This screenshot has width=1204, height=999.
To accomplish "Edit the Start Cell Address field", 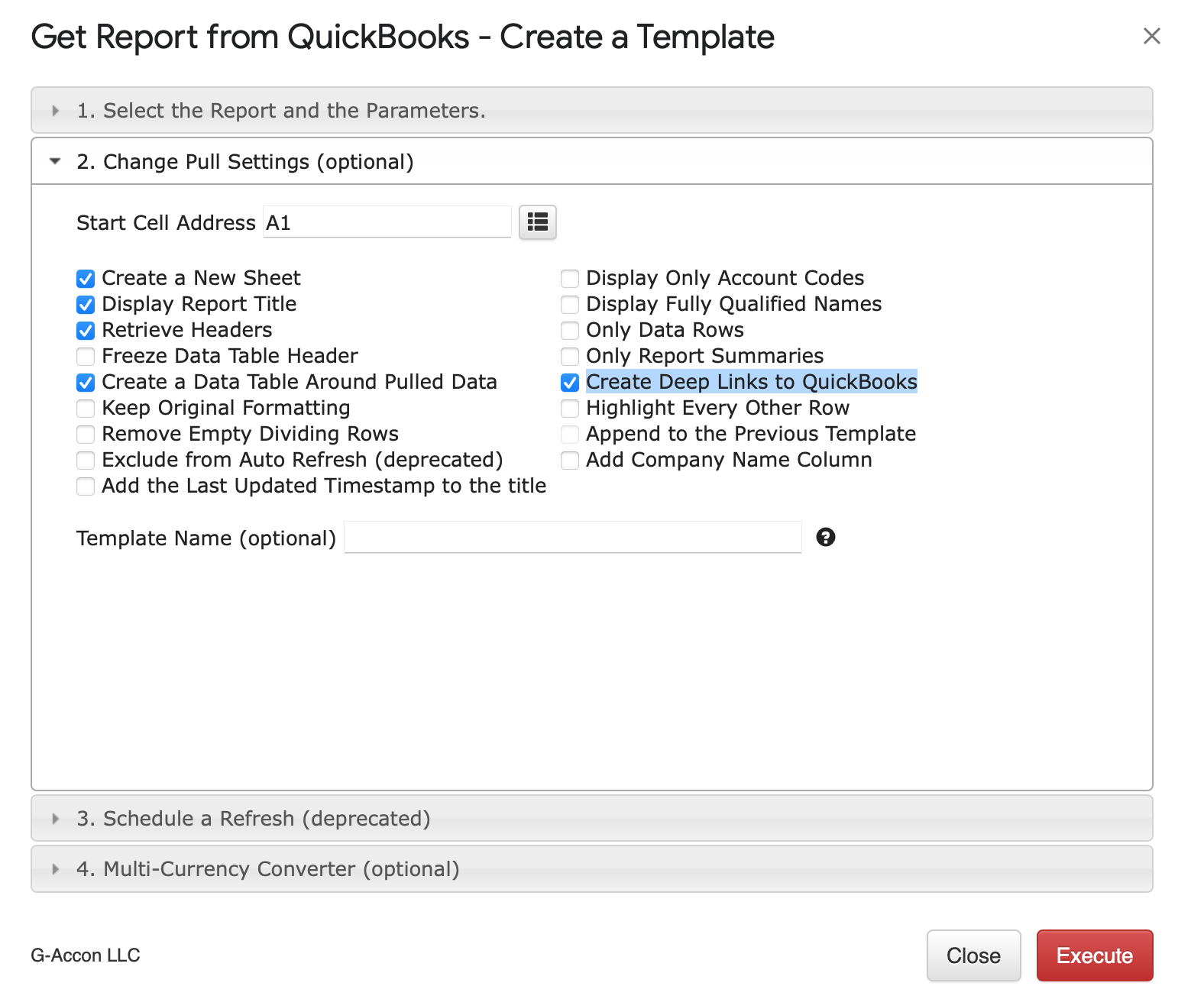I will (387, 222).
